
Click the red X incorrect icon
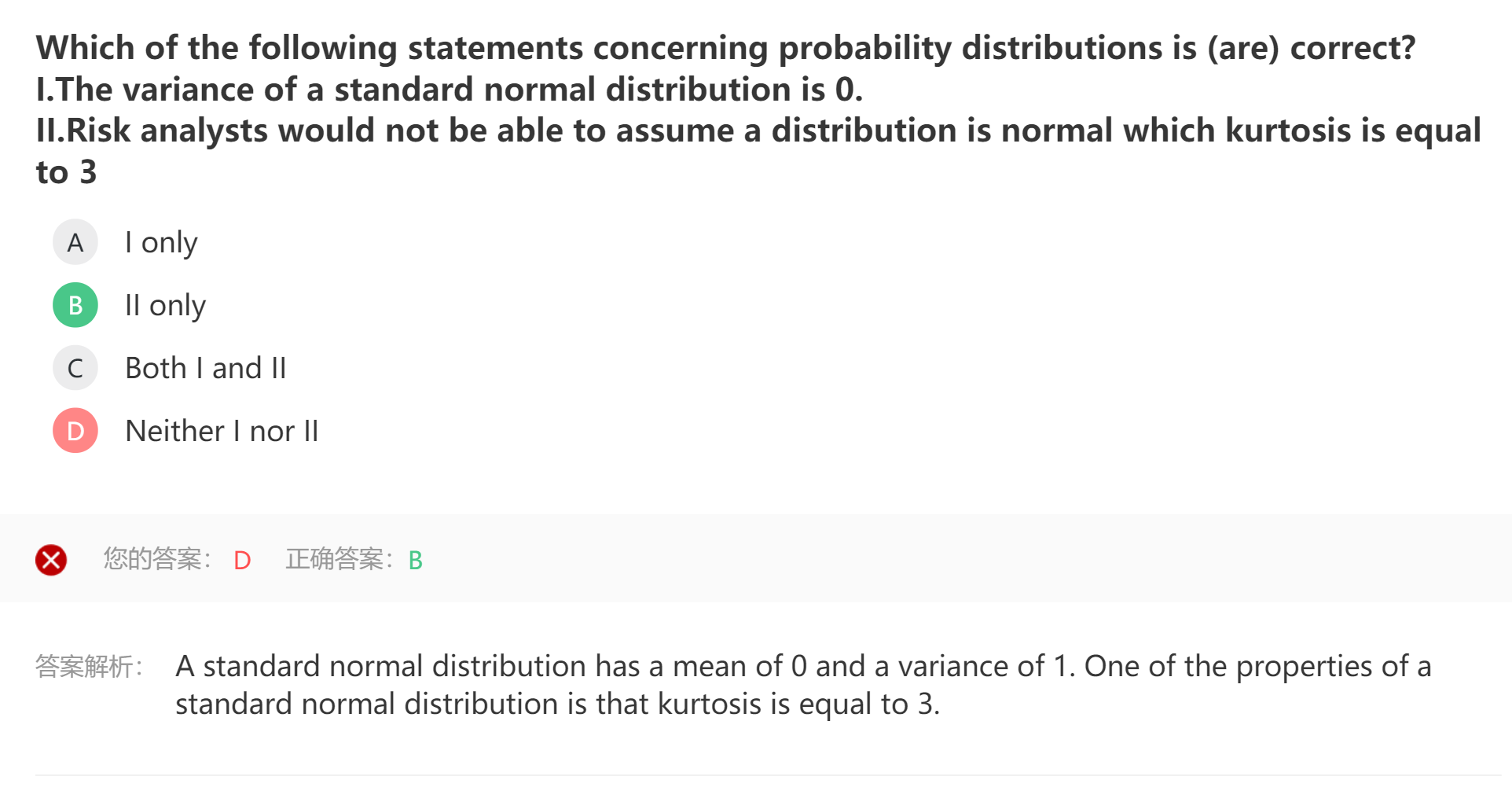pyautogui.click(x=51, y=560)
